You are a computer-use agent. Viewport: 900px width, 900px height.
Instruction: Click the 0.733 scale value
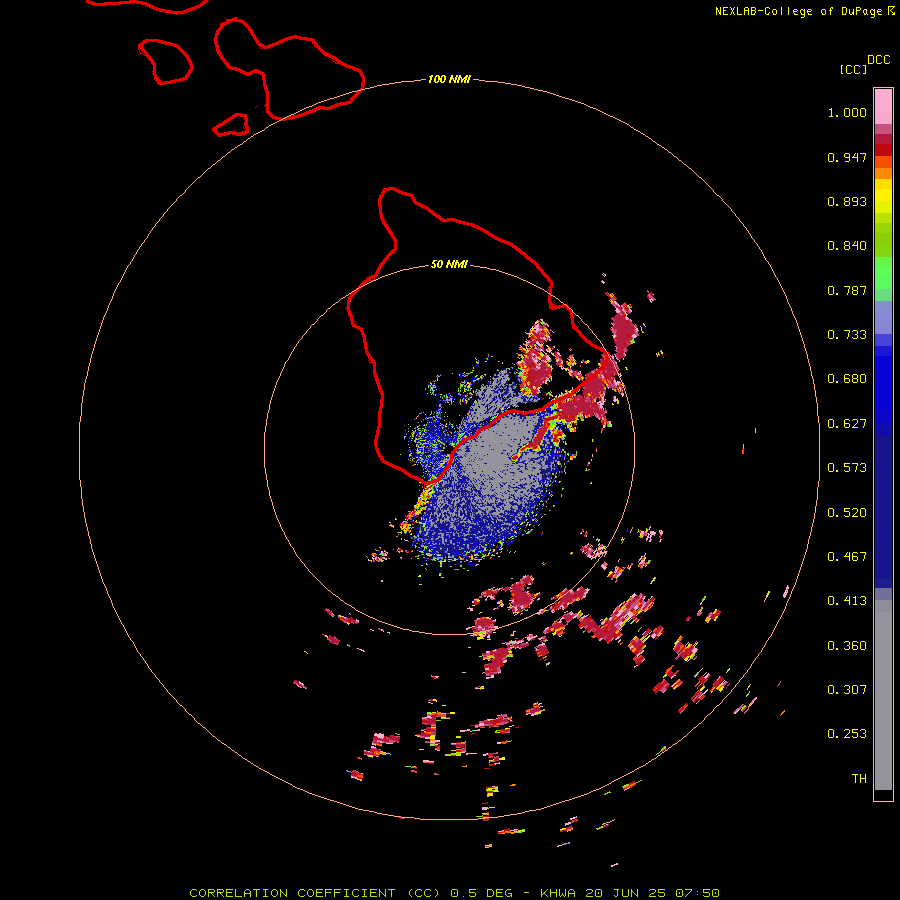(847, 335)
